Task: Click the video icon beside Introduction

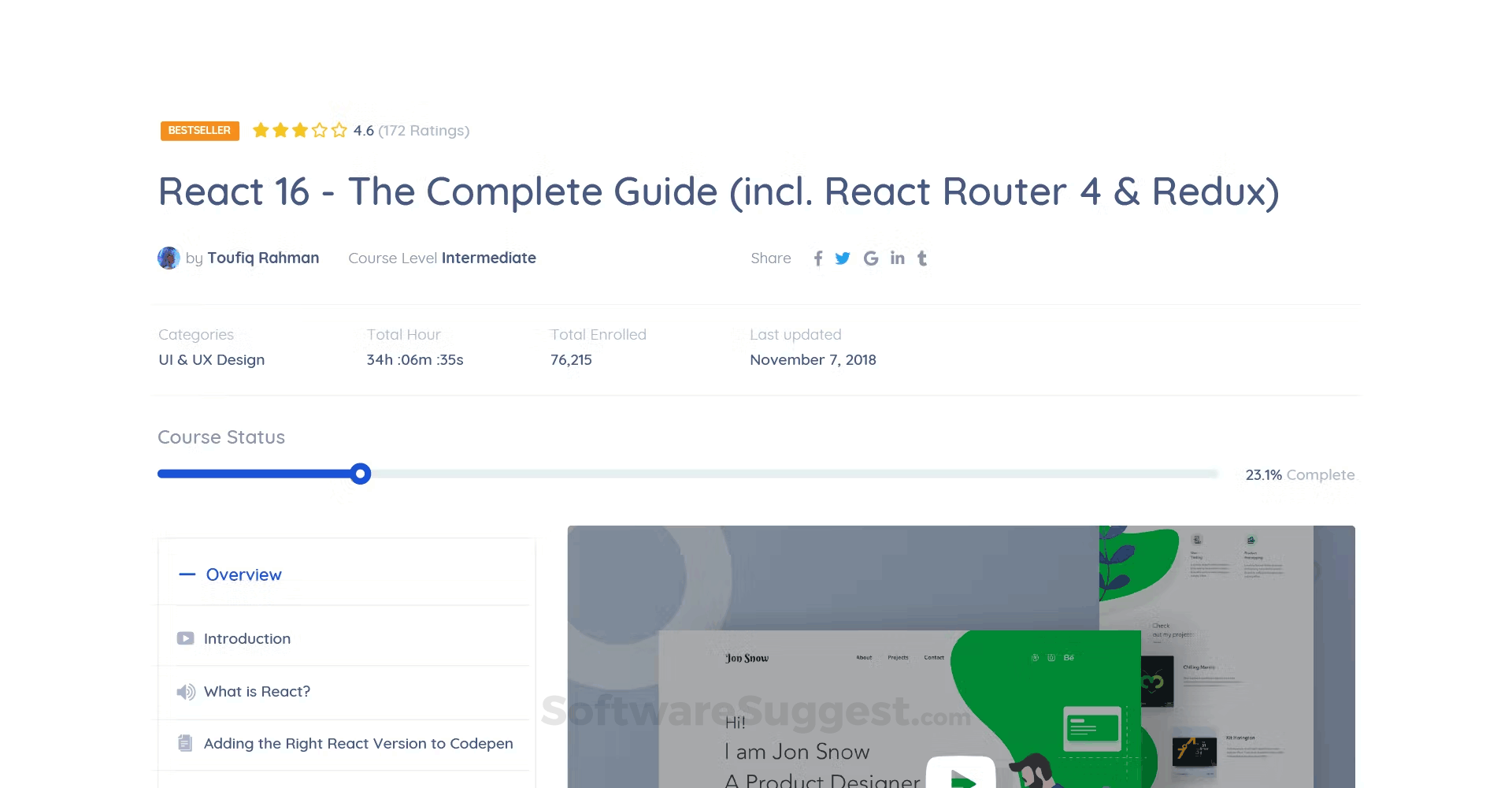Action: coord(185,638)
